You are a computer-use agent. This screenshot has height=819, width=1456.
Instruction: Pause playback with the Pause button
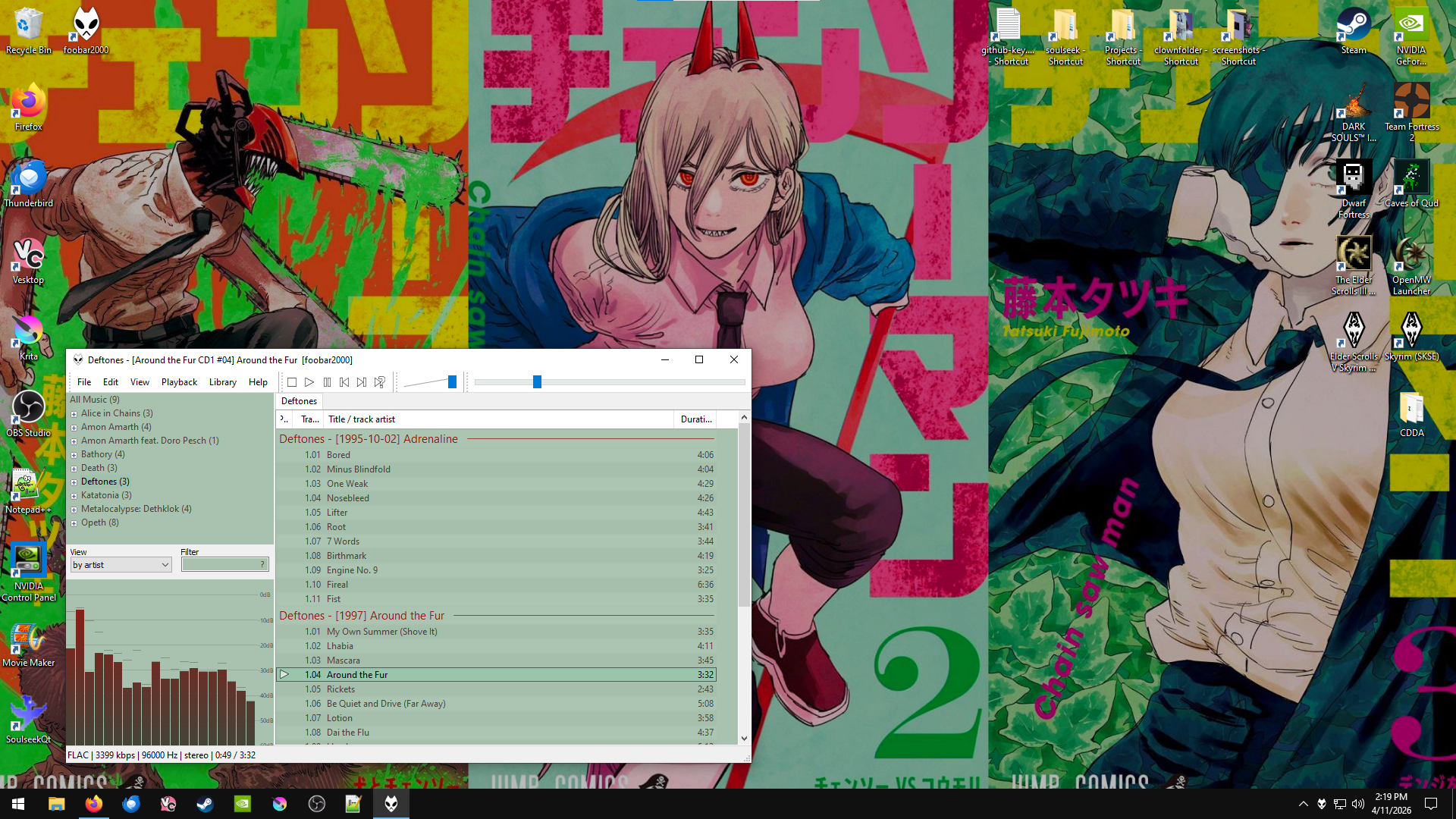click(327, 382)
